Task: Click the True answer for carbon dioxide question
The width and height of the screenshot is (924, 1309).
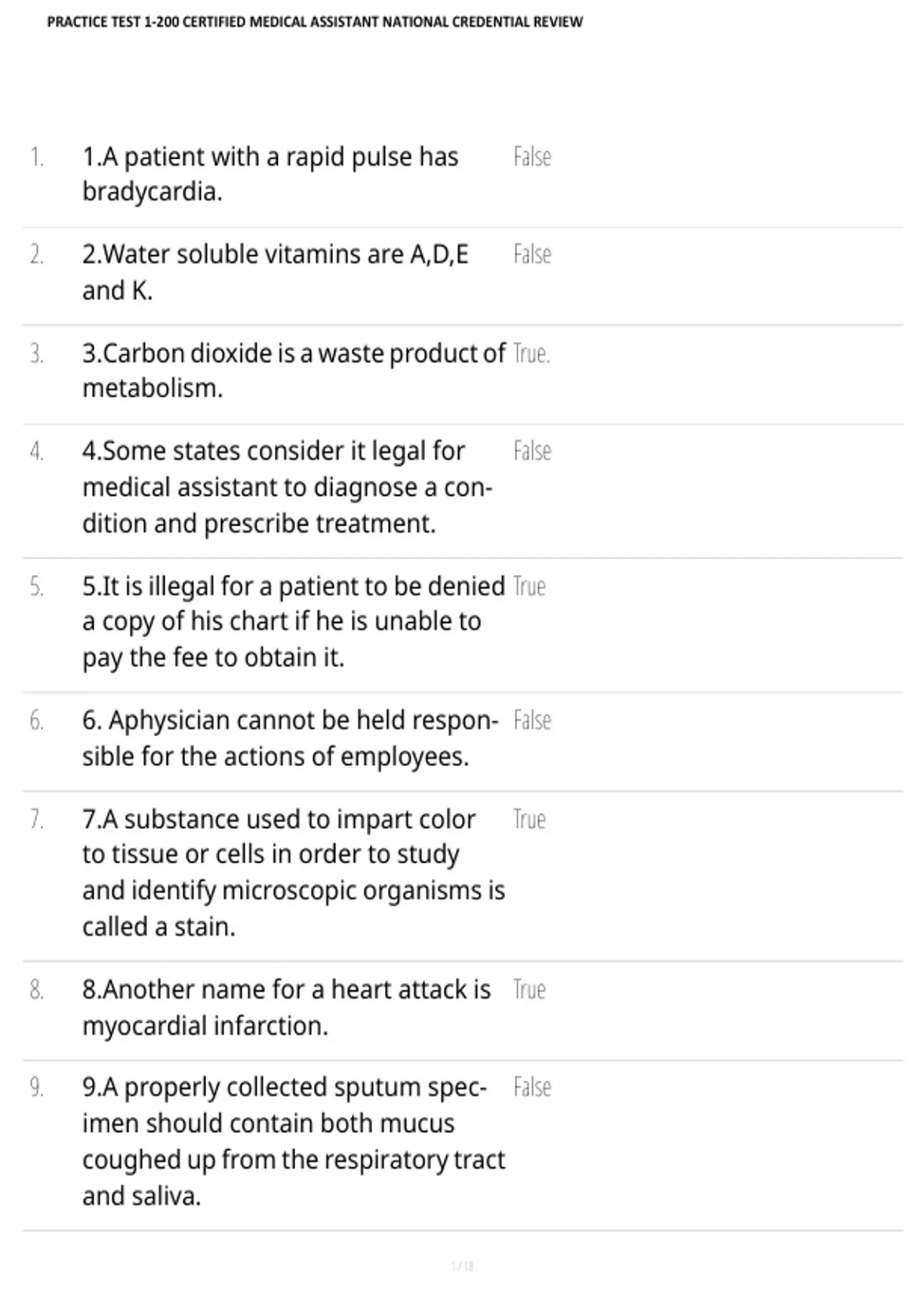Action: tap(531, 353)
